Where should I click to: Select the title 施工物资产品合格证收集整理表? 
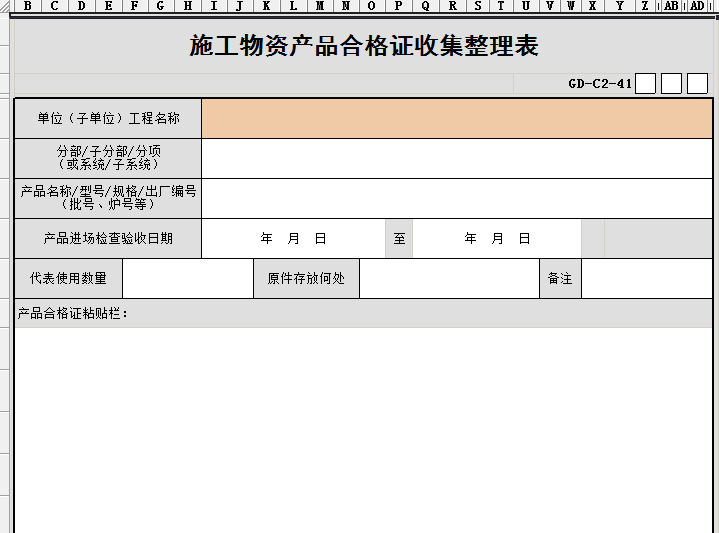click(x=364, y=46)
